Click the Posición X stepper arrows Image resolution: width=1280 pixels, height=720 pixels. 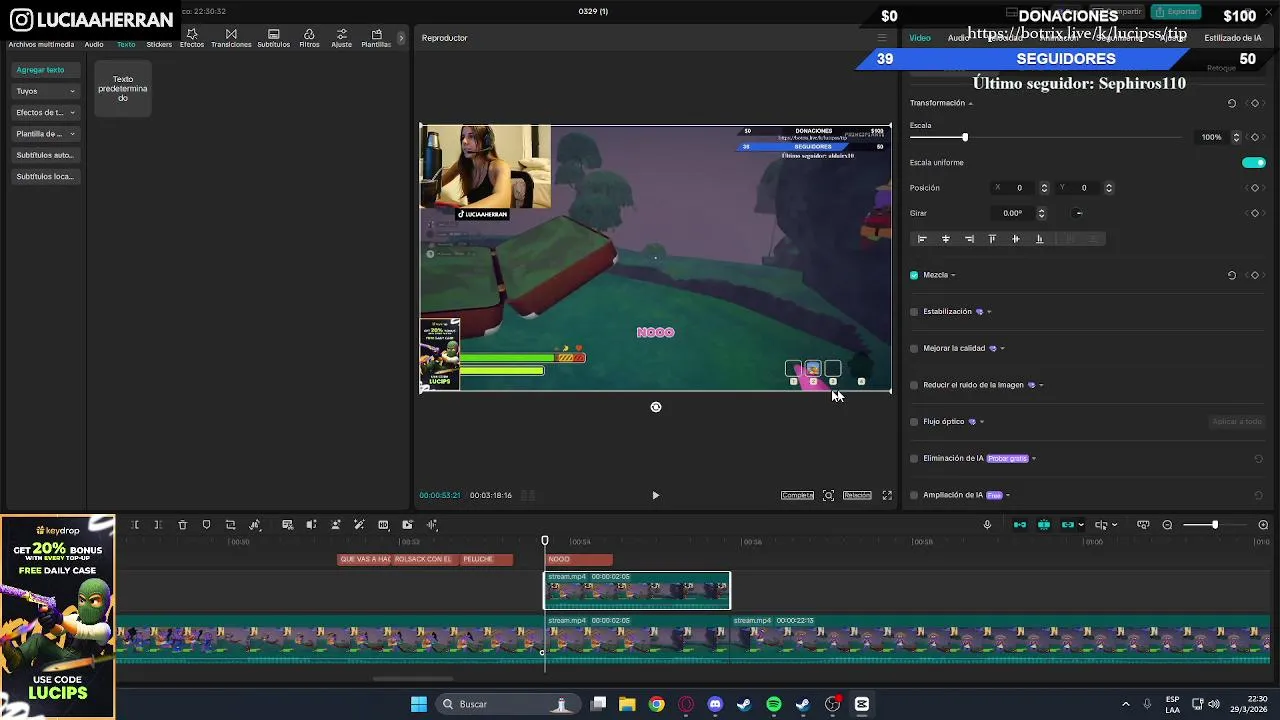click(1044, 188)
